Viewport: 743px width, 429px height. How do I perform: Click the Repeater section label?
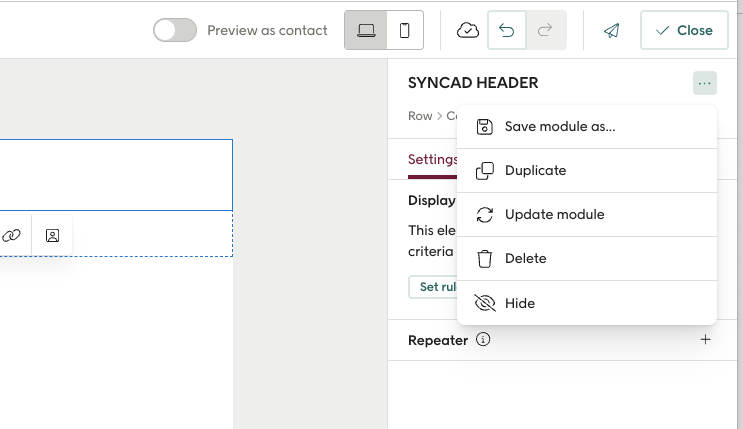point(438,340)
